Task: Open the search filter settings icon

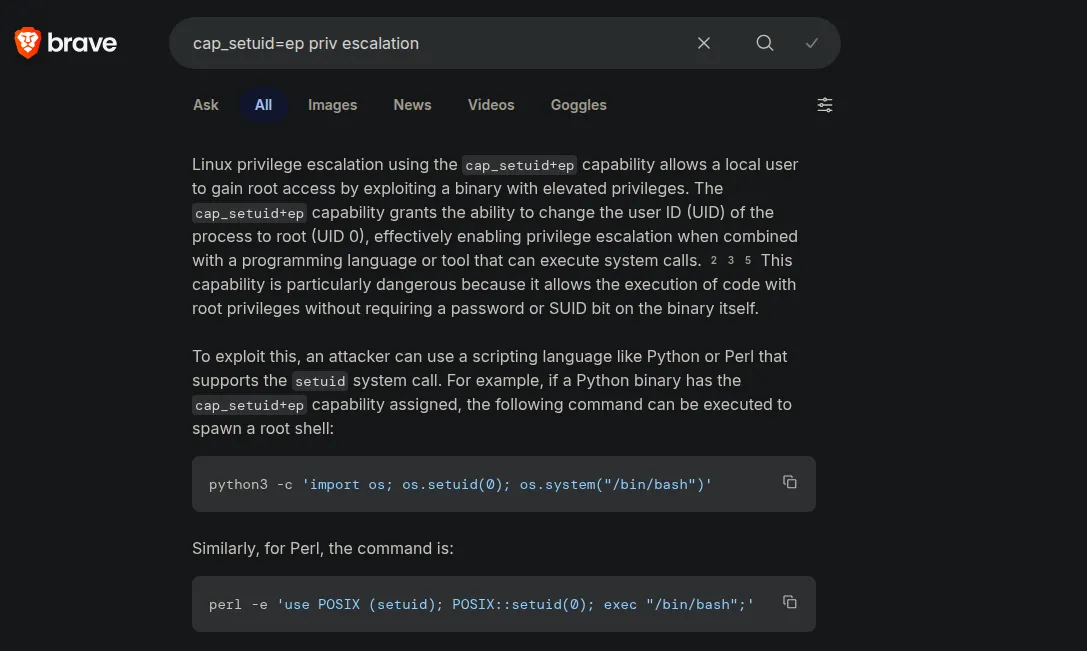Action: click(825, 105)
